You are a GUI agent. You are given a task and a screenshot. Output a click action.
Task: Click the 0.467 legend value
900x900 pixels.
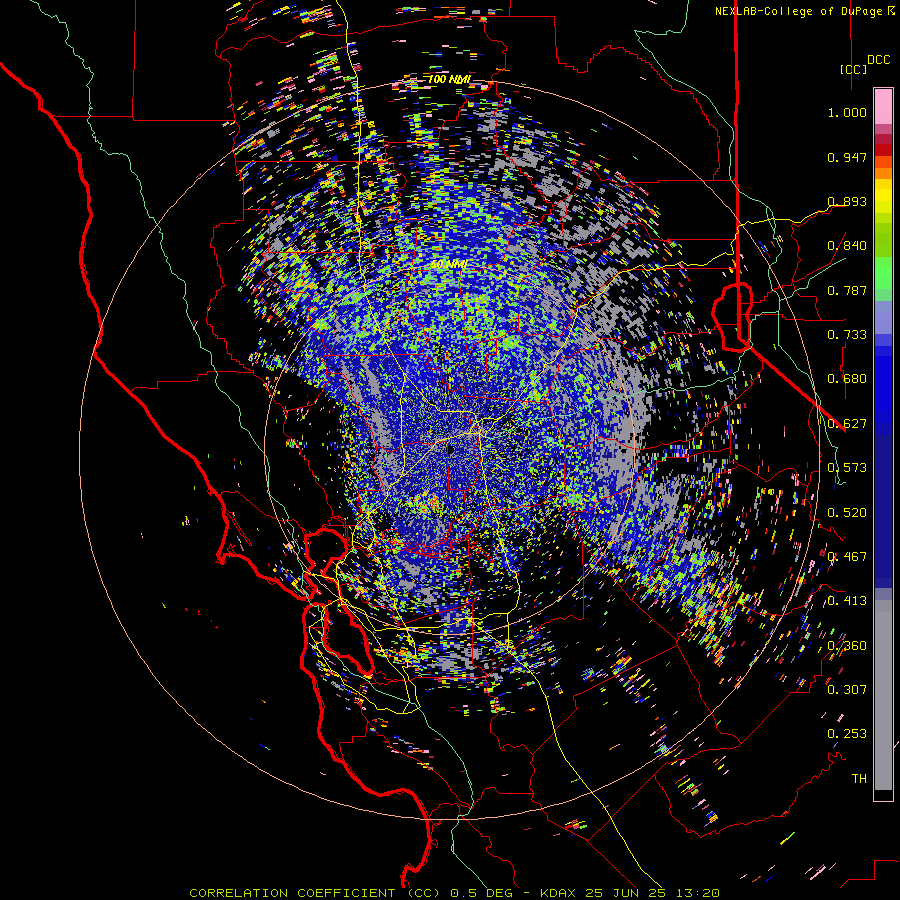(847, 557)
